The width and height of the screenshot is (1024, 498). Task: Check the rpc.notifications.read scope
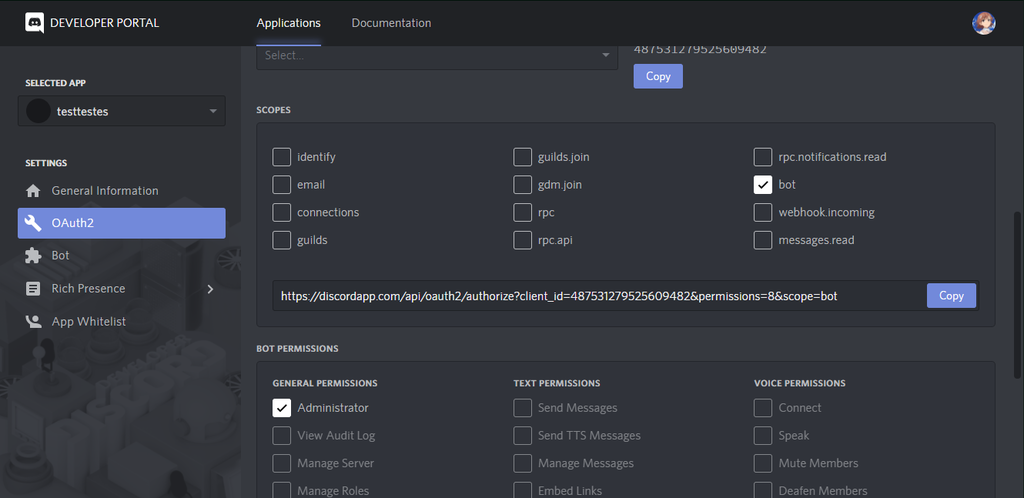763,157
